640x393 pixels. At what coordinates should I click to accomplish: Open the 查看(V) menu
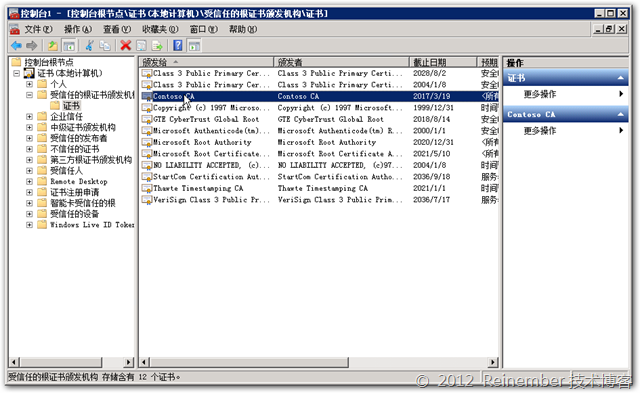pos(117,29)
